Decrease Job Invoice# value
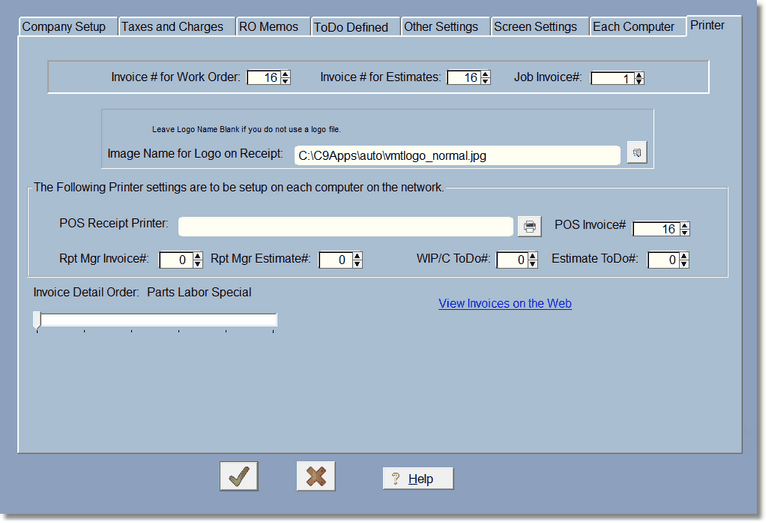This screenshot has height=523, width=766. [x=639, y=82]
